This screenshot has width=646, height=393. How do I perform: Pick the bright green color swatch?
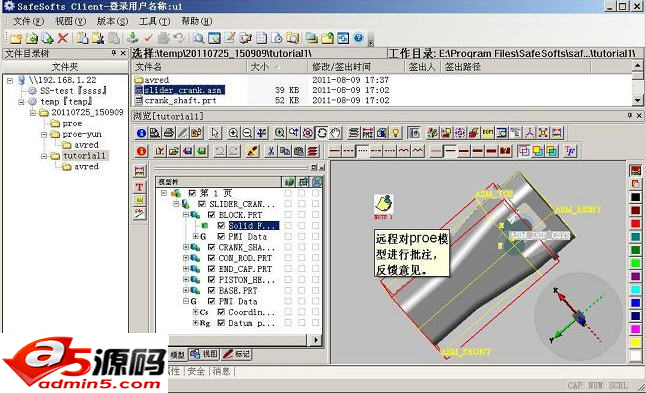(635, 263)
